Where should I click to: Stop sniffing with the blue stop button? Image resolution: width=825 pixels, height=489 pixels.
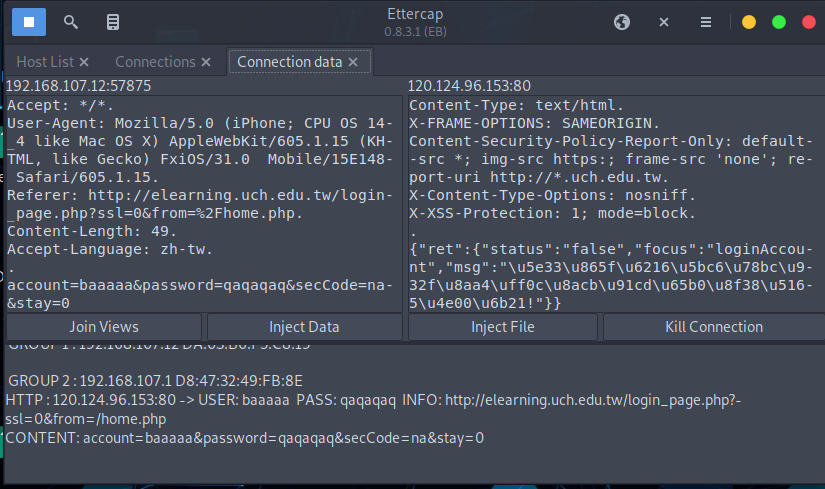[29, 22]
